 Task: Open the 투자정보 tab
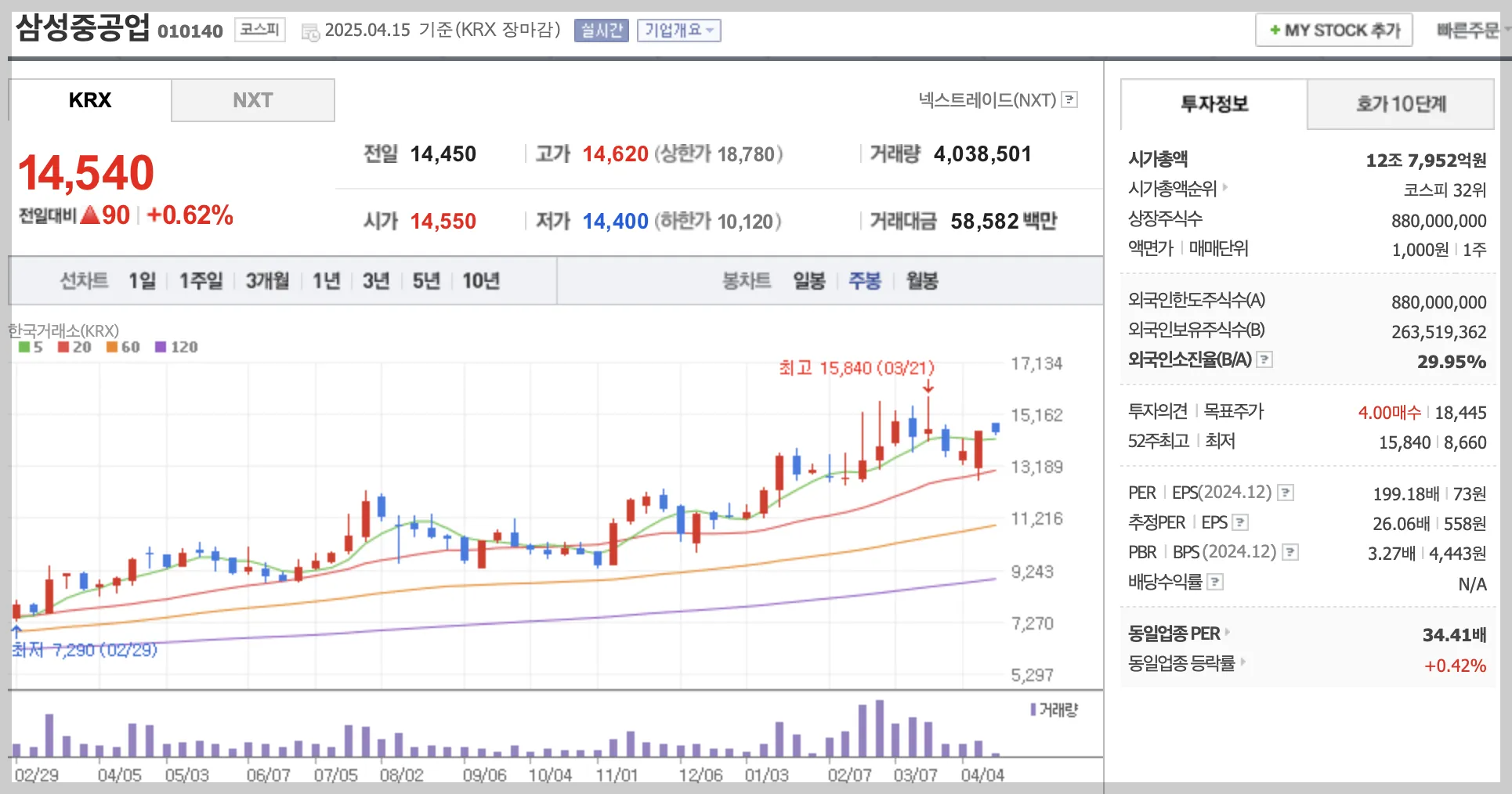point(1214,104)
